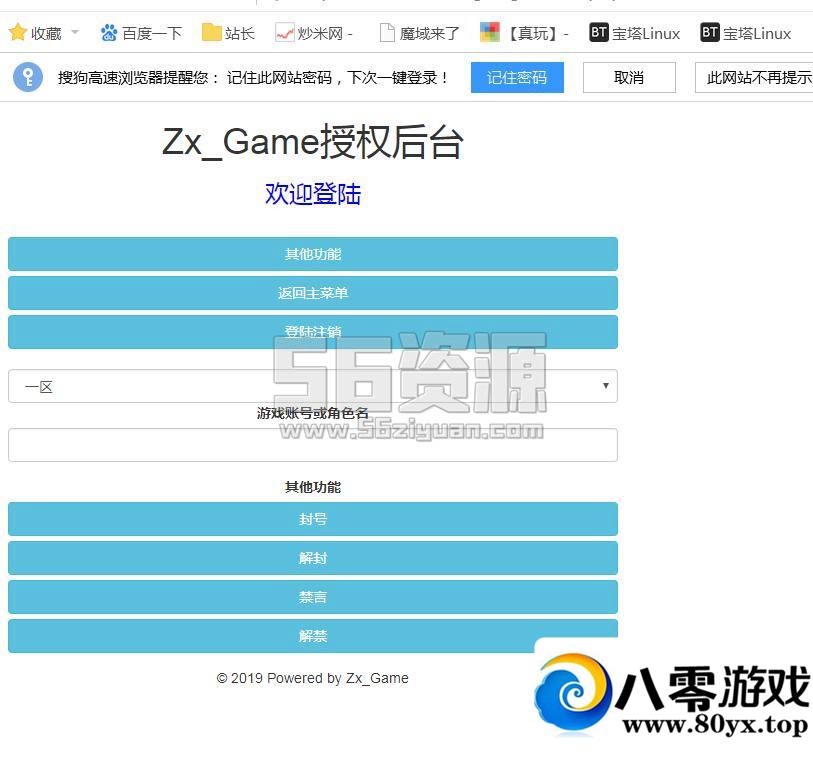Unmute the player with 解禁
The width and height of the screenshot is (813, 773).
312,636
